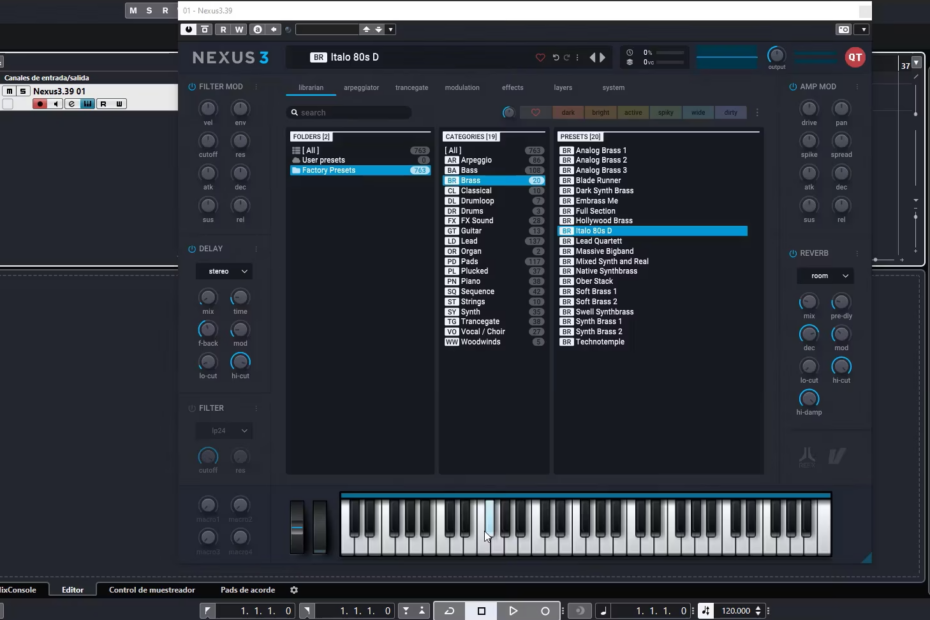
Task: Go to the next preset with right arrow
Action: click(603, 58)
